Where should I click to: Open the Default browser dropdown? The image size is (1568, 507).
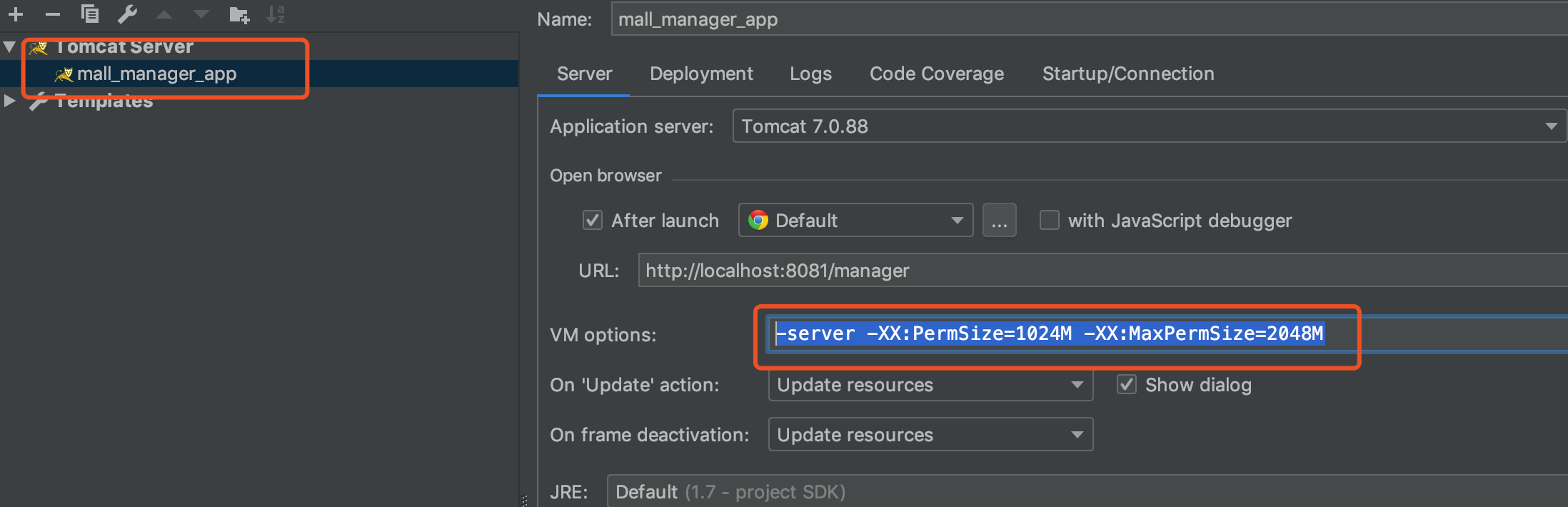click(855, 220)
